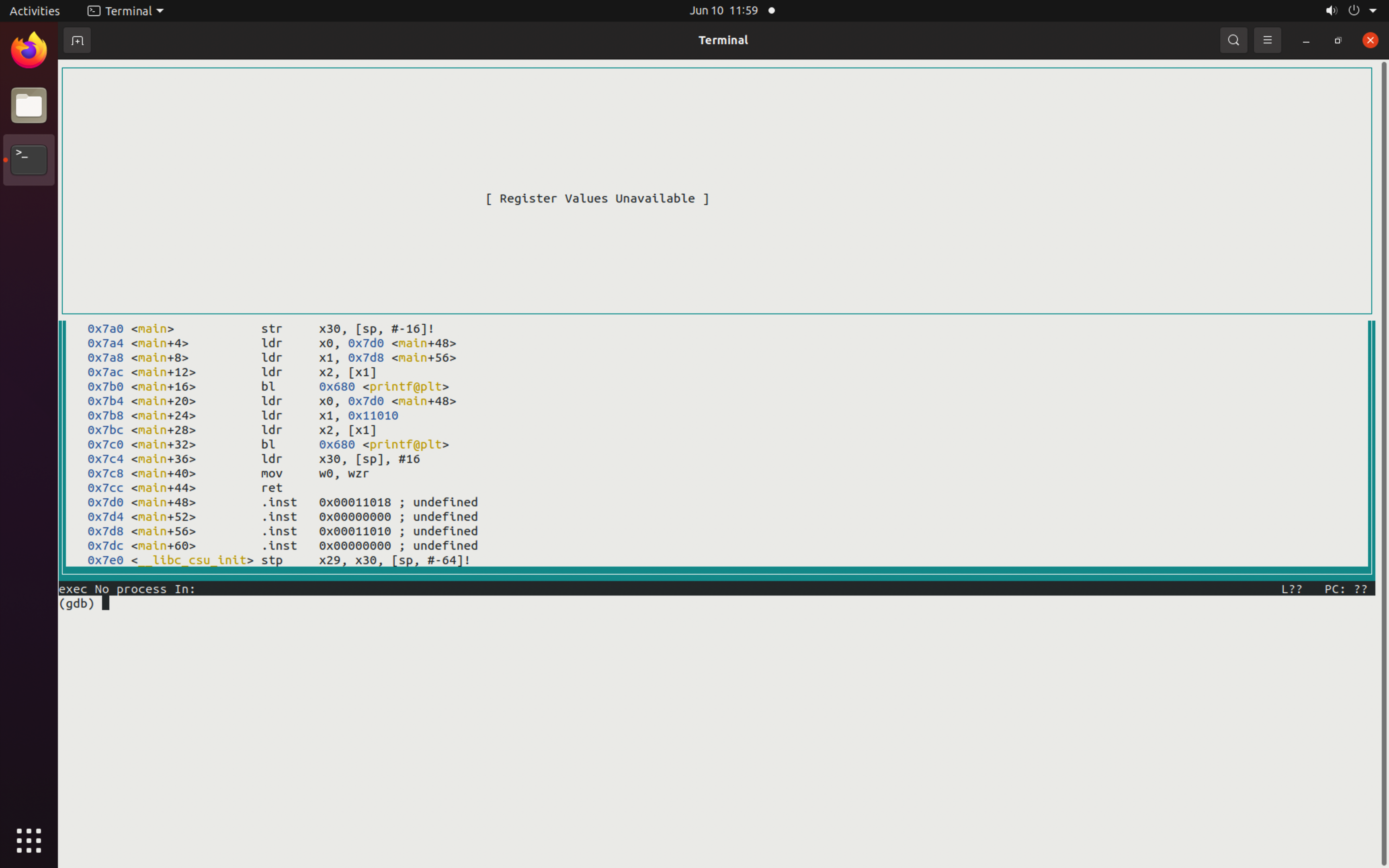This screenshot has height=868, width=1389.
Task: Click the PC: ?? indicator in status bar
Action: pos(1345,589)
